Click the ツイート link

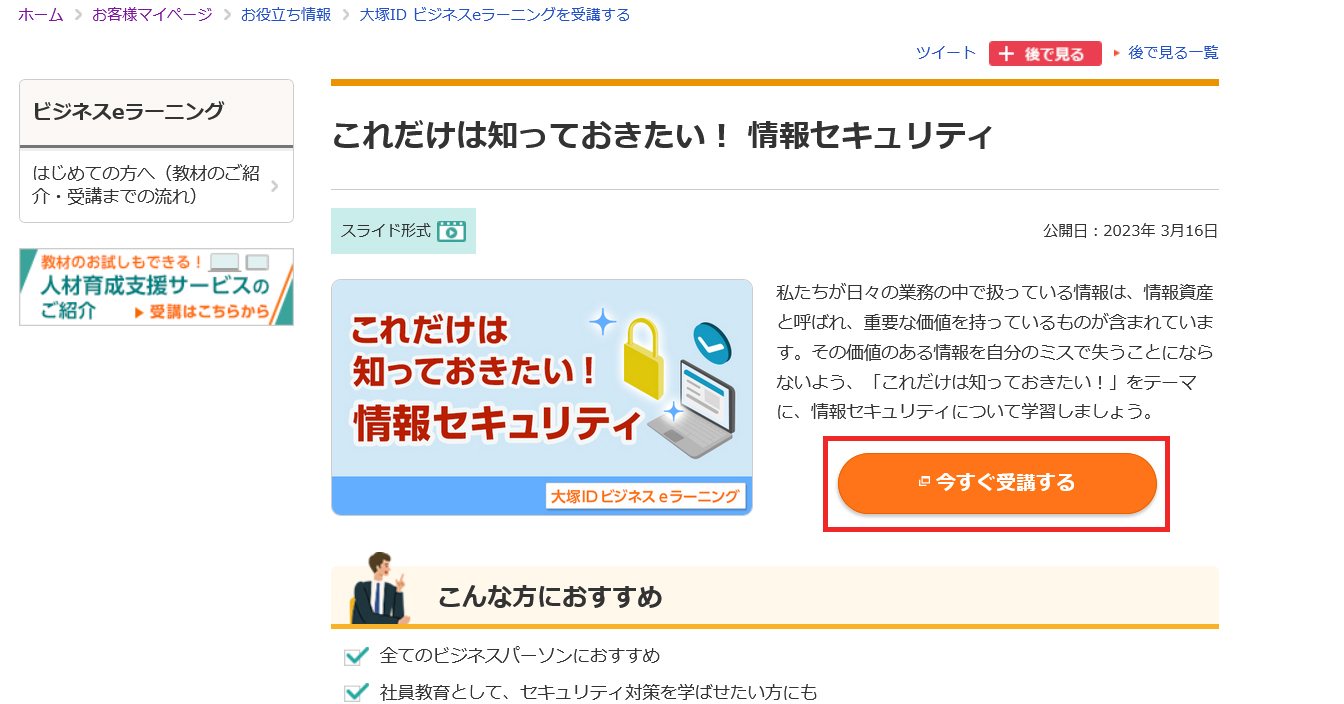click(x=946, y=53)
